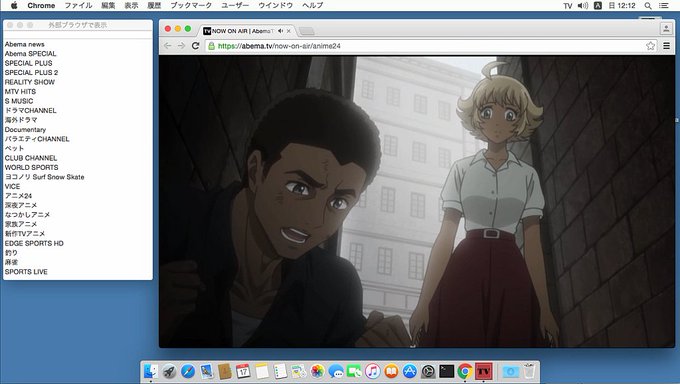
Task: Open the volume control in menu bar
Action: point(583,6)
